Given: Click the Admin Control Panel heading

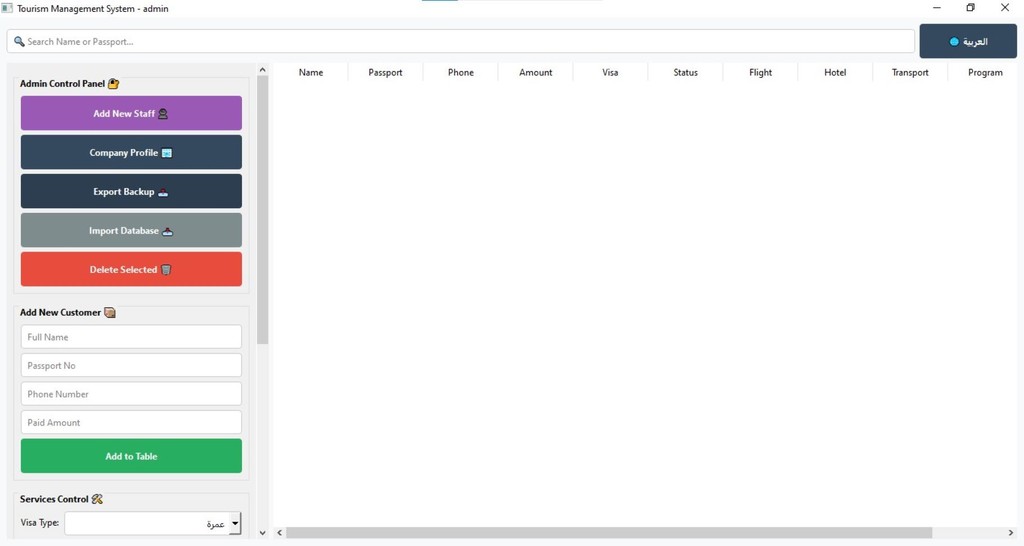Looking at the screenshot, I should [x=62, y=84].
